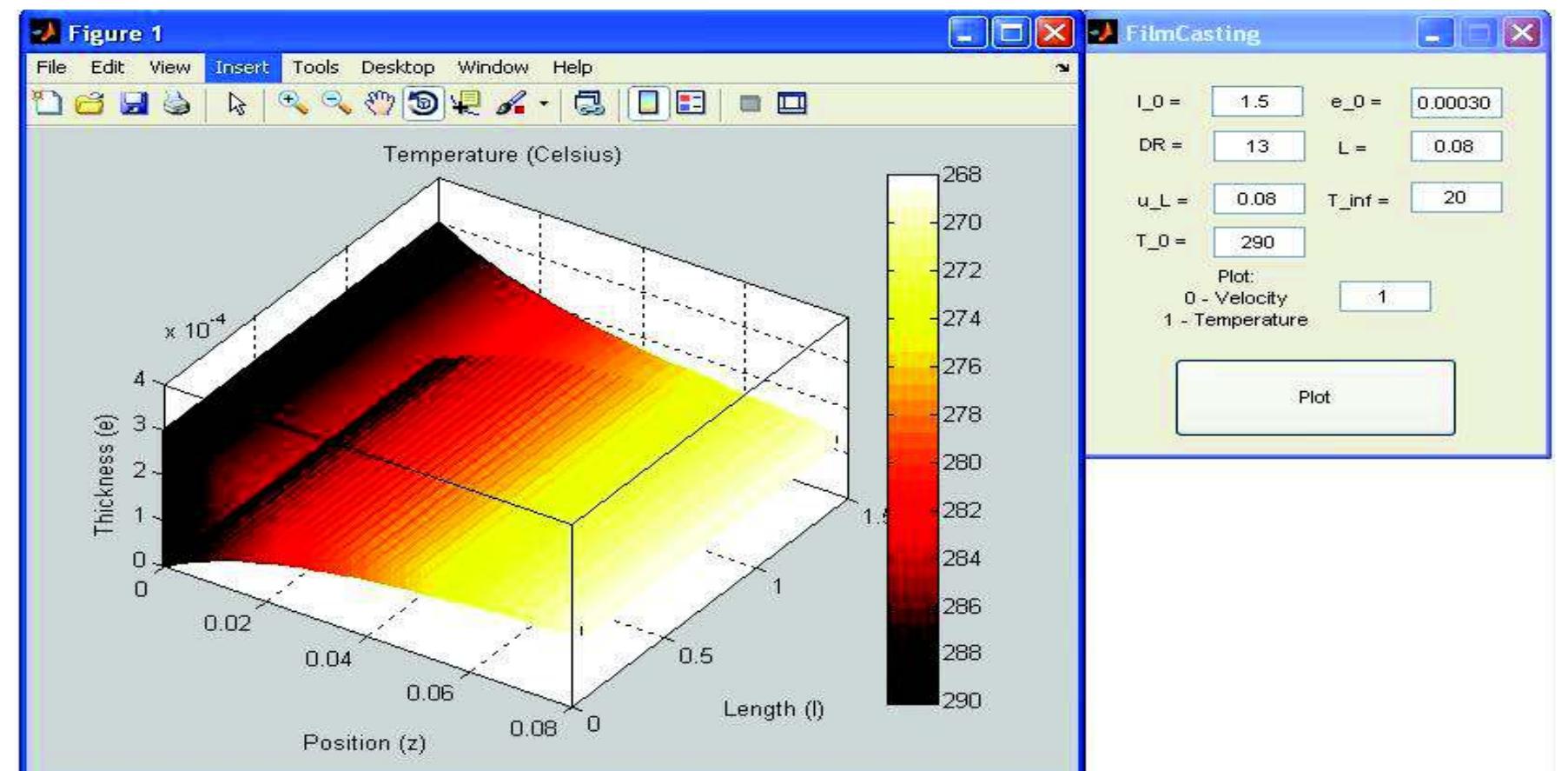This screenshot has width=1568, height=771.
Task: Click the u_L input field
Action: [1259, 199]
